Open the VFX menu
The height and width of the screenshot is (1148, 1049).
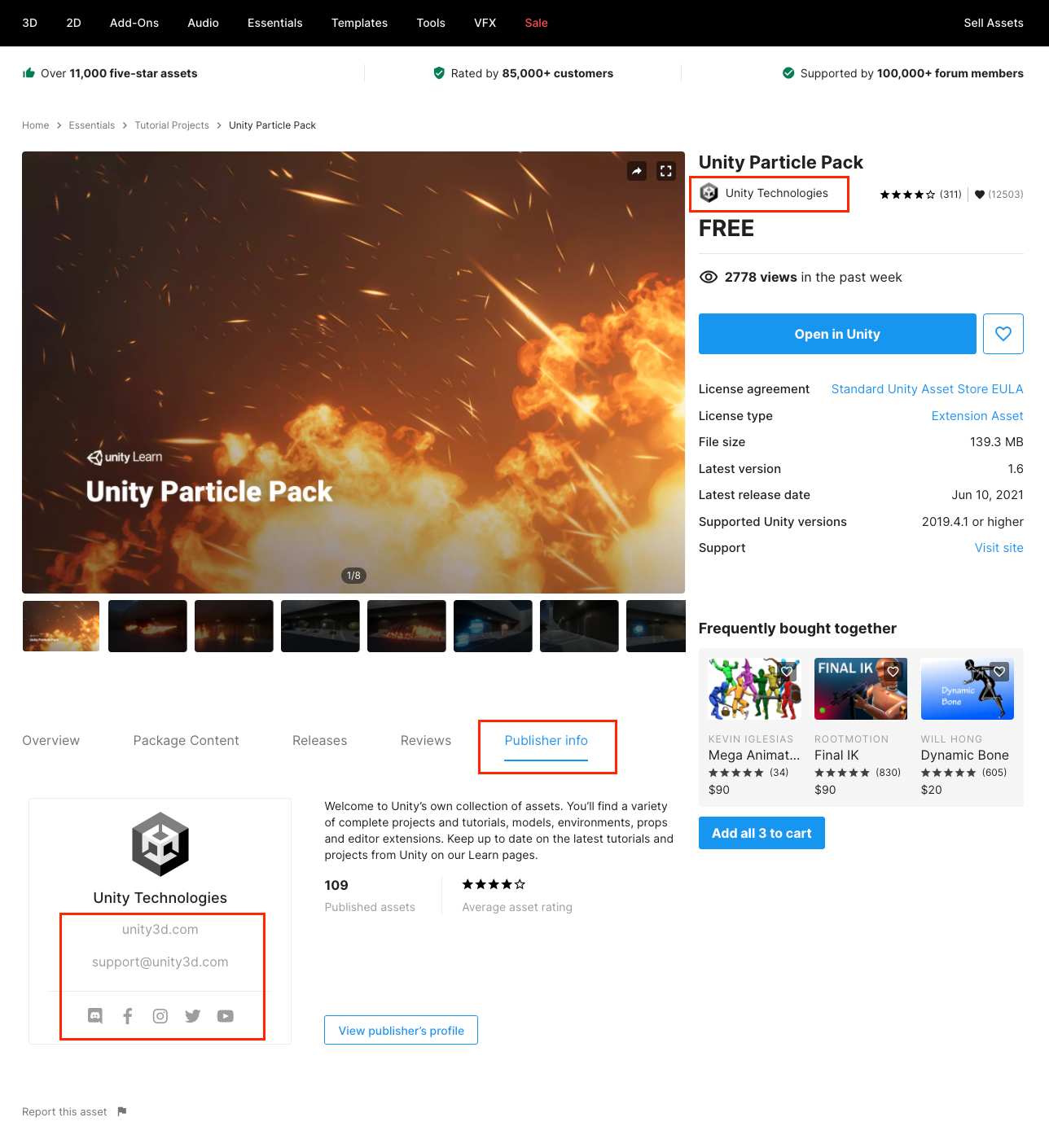(x=485, y=23)
